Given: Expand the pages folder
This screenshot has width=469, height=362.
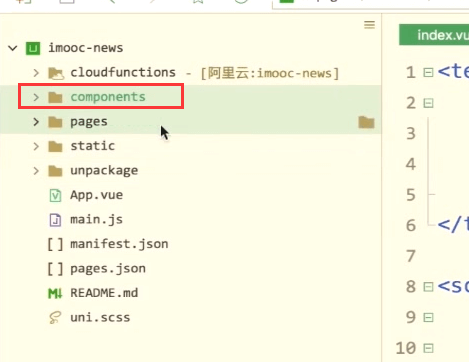Looking at the screenshot, I should pos(36,122).
